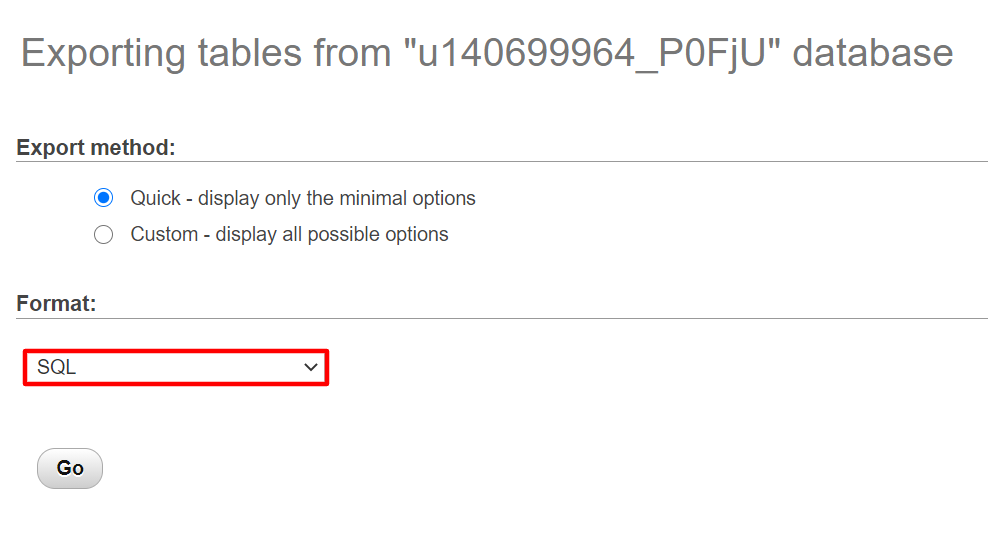Click the "Custom - display all possible options" label

[289, 235]
